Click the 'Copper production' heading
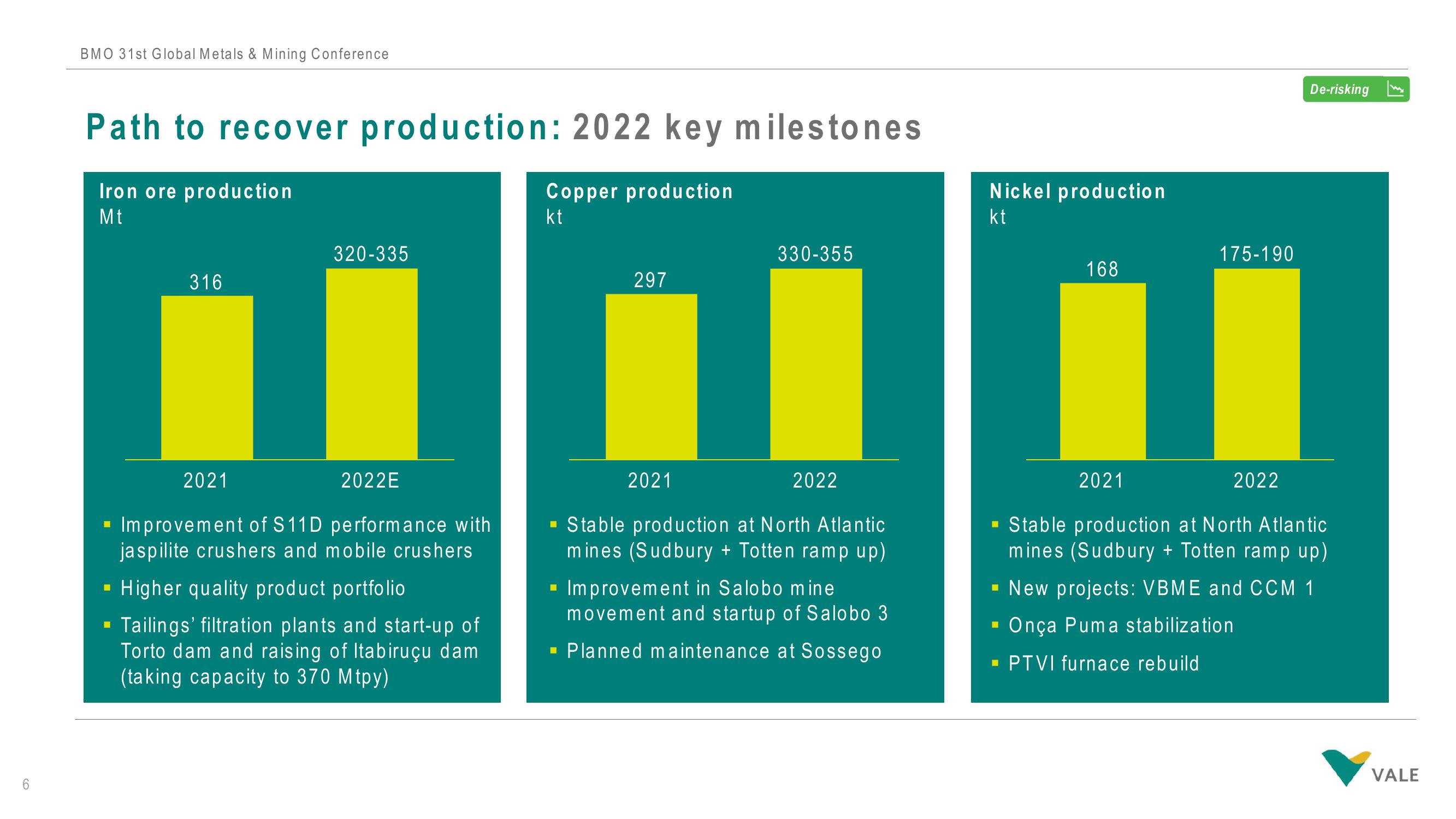 640,191
